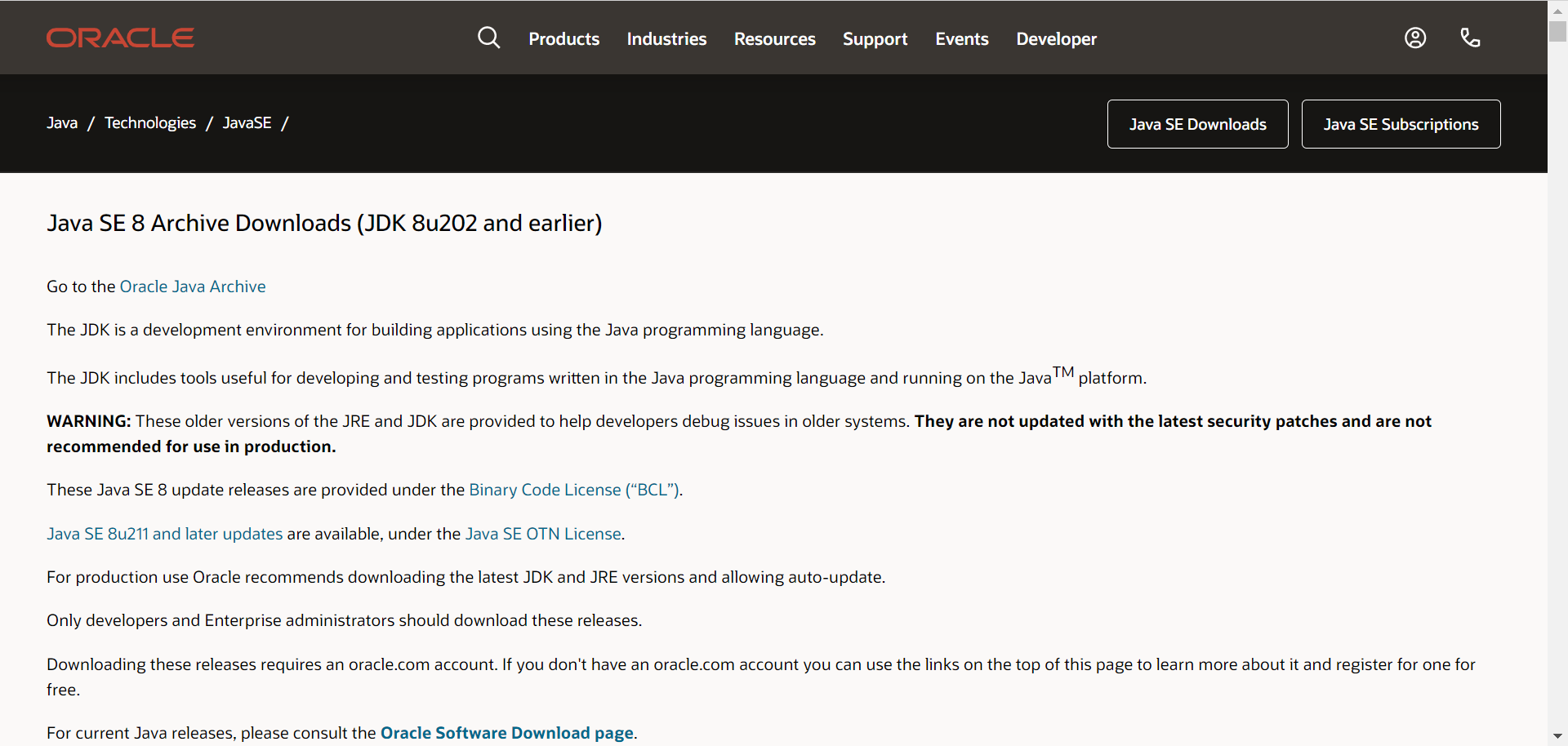Screen dimensions: 1568x746
Task: Open Java SE 8u211 and later updates link
Action: (x=165, y=534)
